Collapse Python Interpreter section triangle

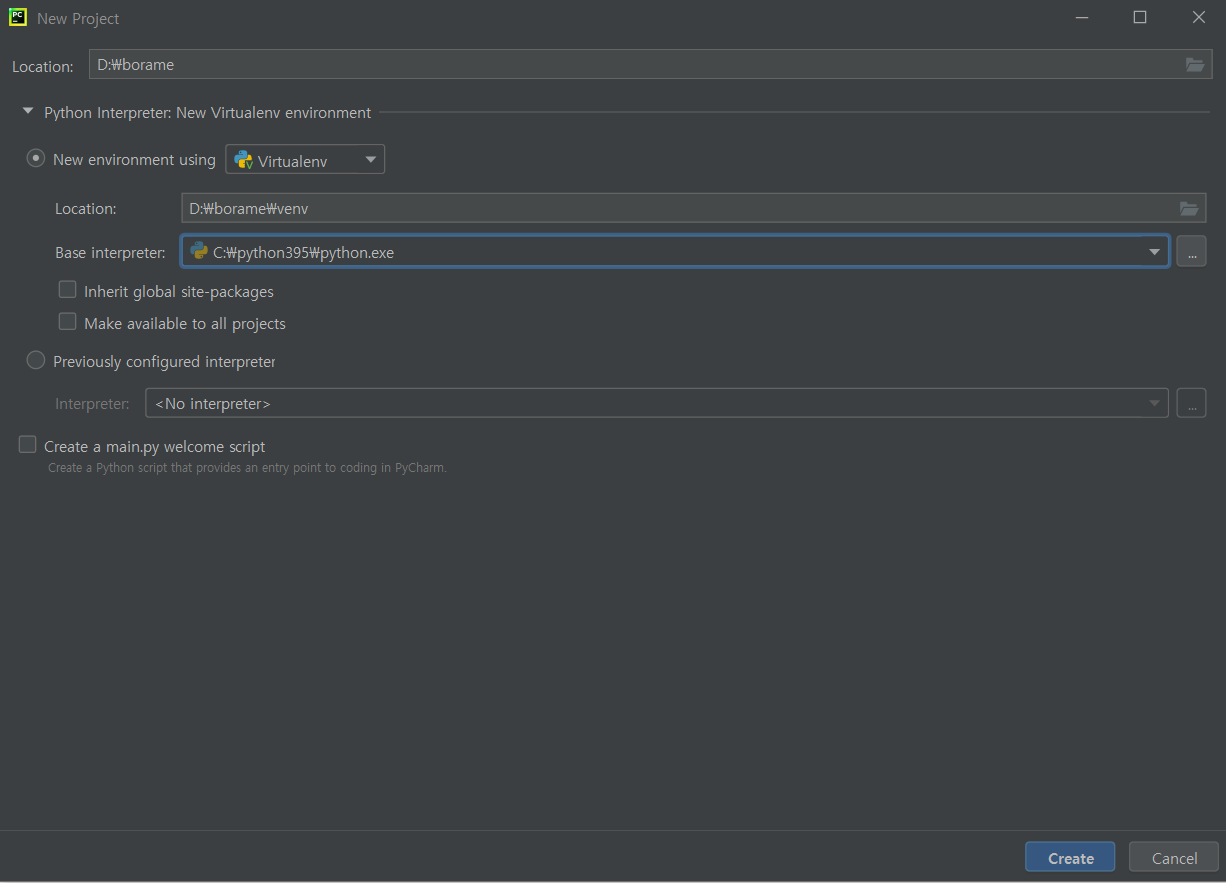pos(28,112)
